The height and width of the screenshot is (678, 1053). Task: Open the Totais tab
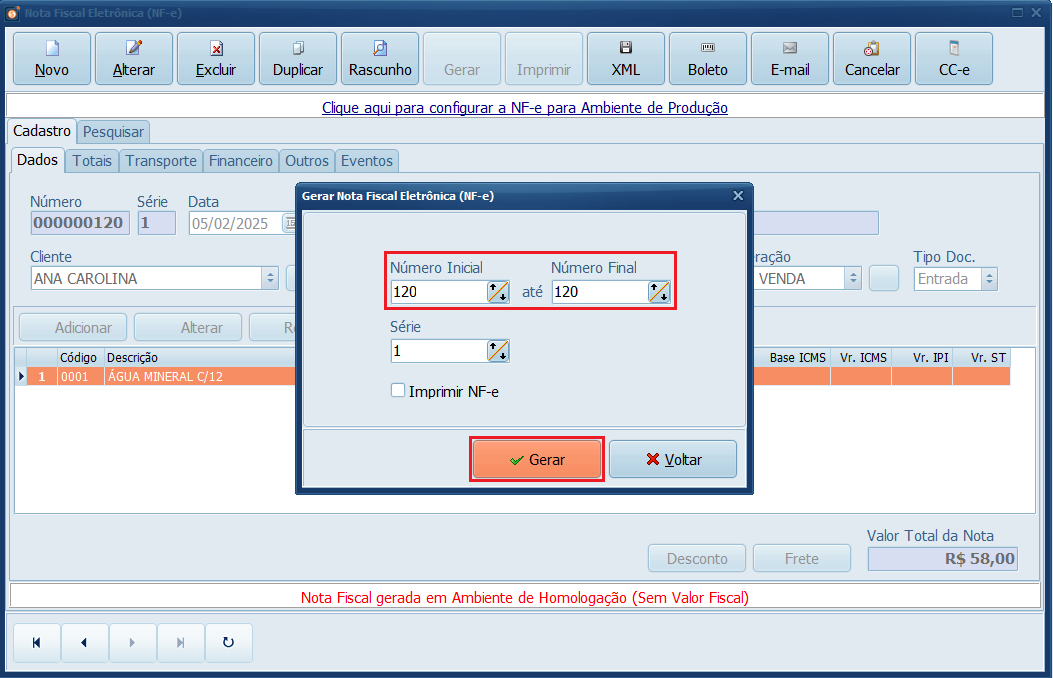(92, 161)
